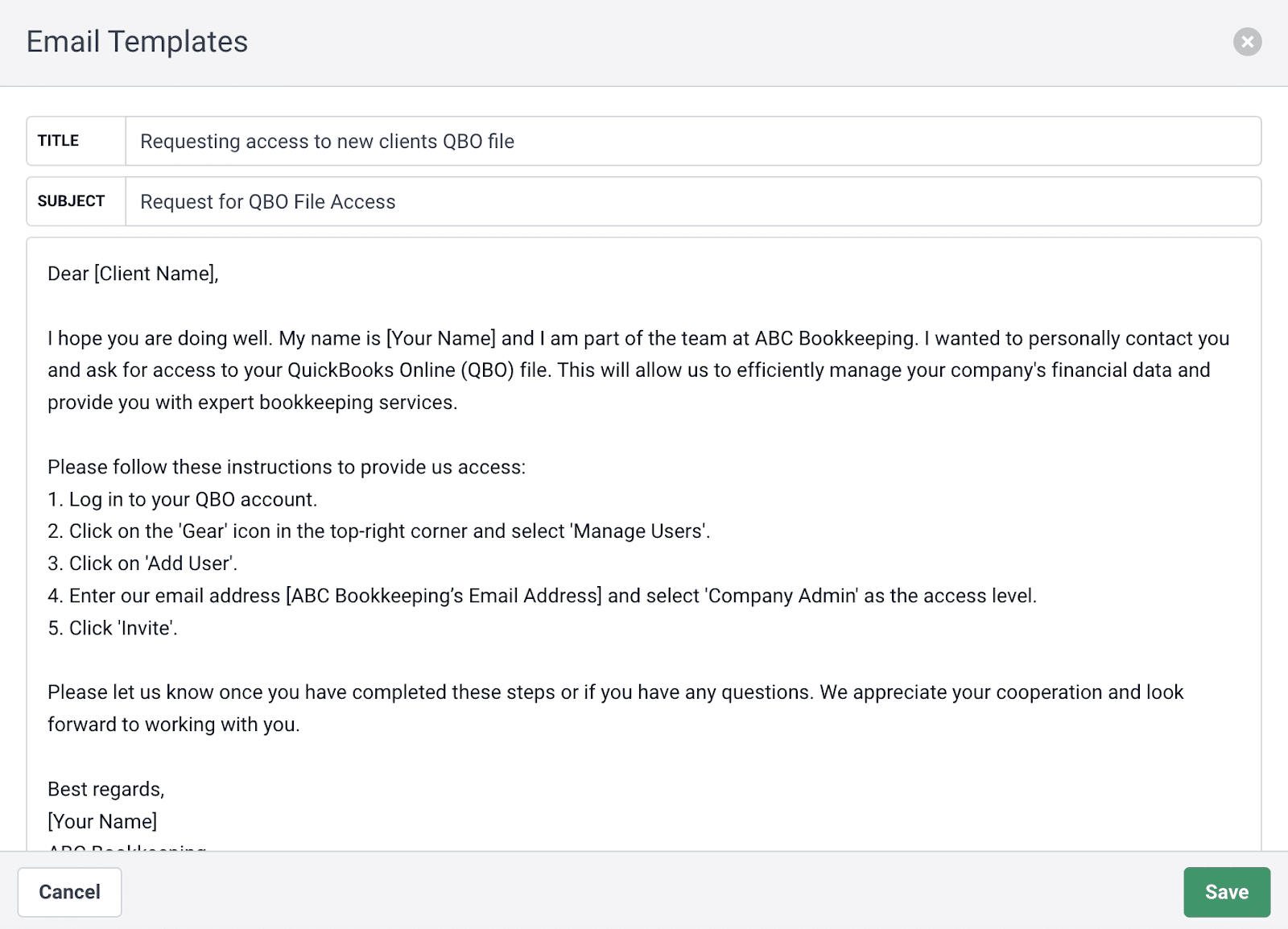
Task: Place cursor in 'I hope you are doing well' paragraph
Action: tap(638, 370)
